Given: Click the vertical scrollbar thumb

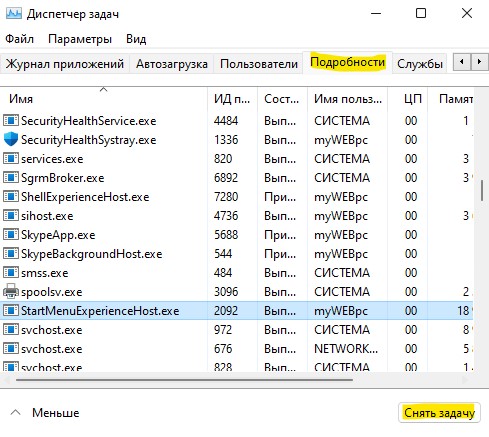Looking at the screenshot, I should [482, 191].
